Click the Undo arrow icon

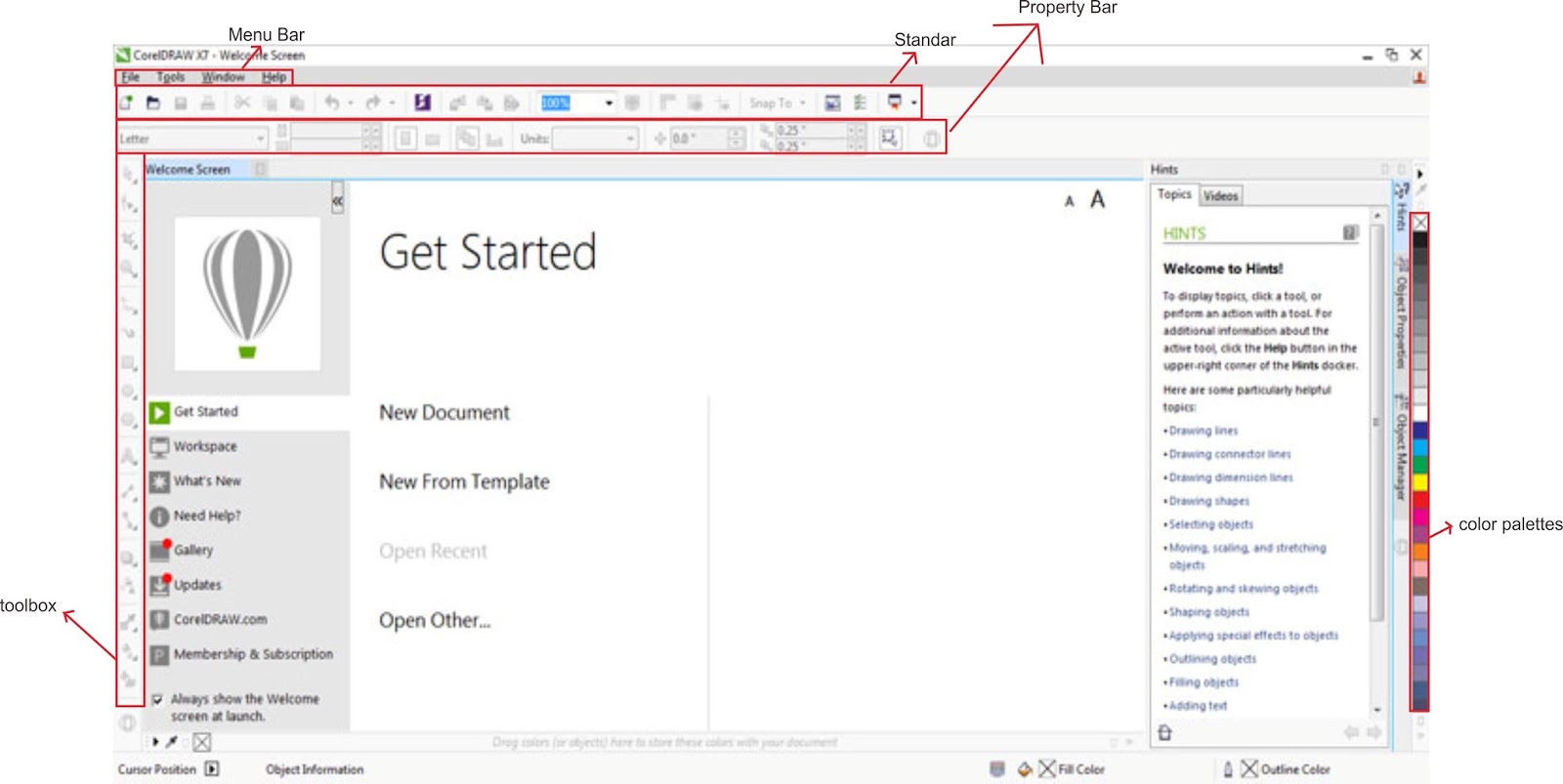pyautogui.click(x=332, y=103)
